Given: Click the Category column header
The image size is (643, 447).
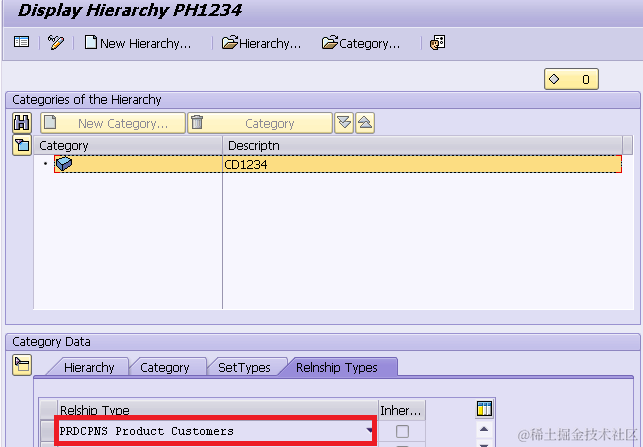Looking at the screenshot, I should pyautogui.click(x=128, y=146).
